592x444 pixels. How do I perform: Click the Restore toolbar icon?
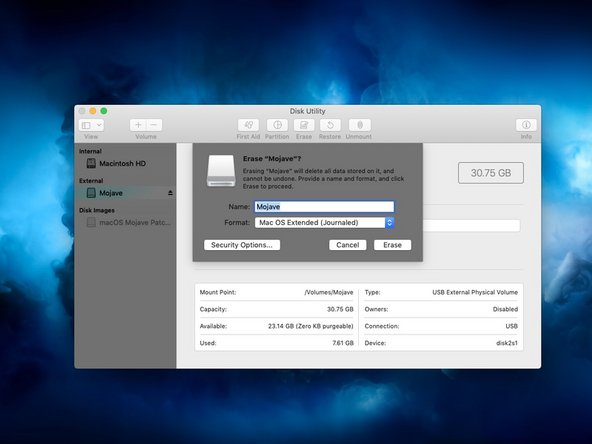[330, 125]
